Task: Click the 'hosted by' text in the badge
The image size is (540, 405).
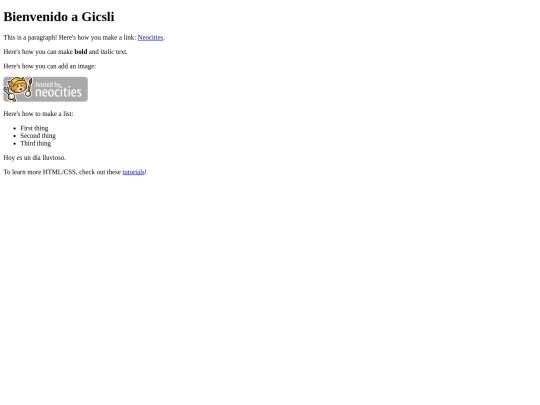Action: click(x=49, y=84)
